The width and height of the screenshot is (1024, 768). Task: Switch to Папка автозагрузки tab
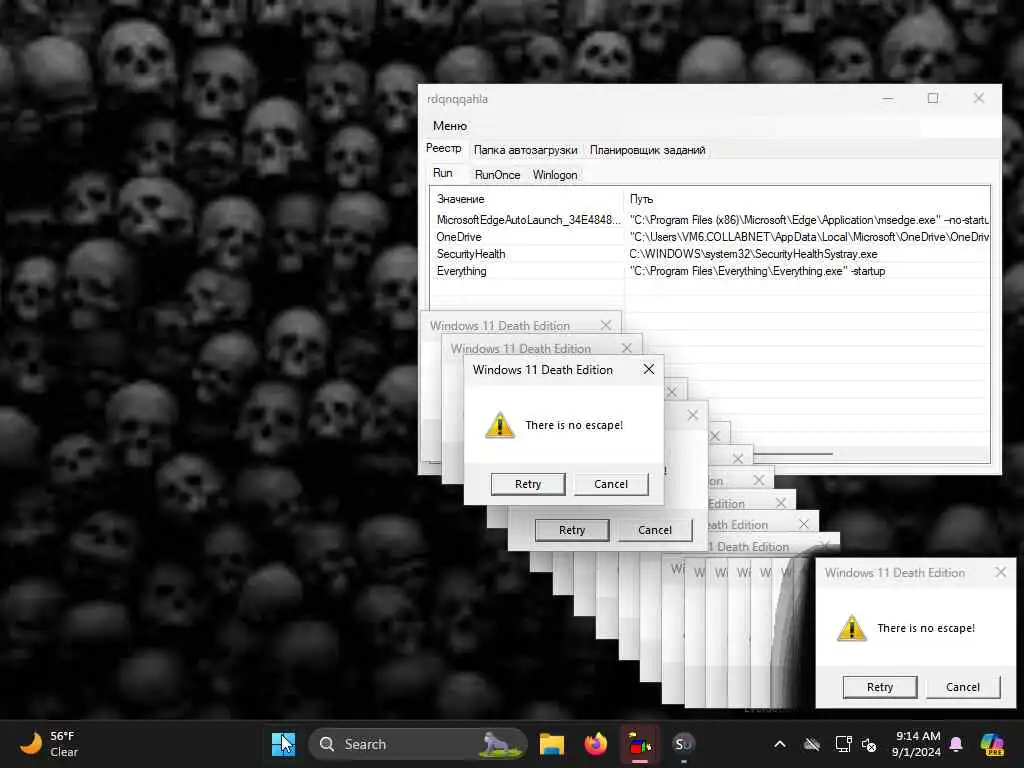pos(526,150)
